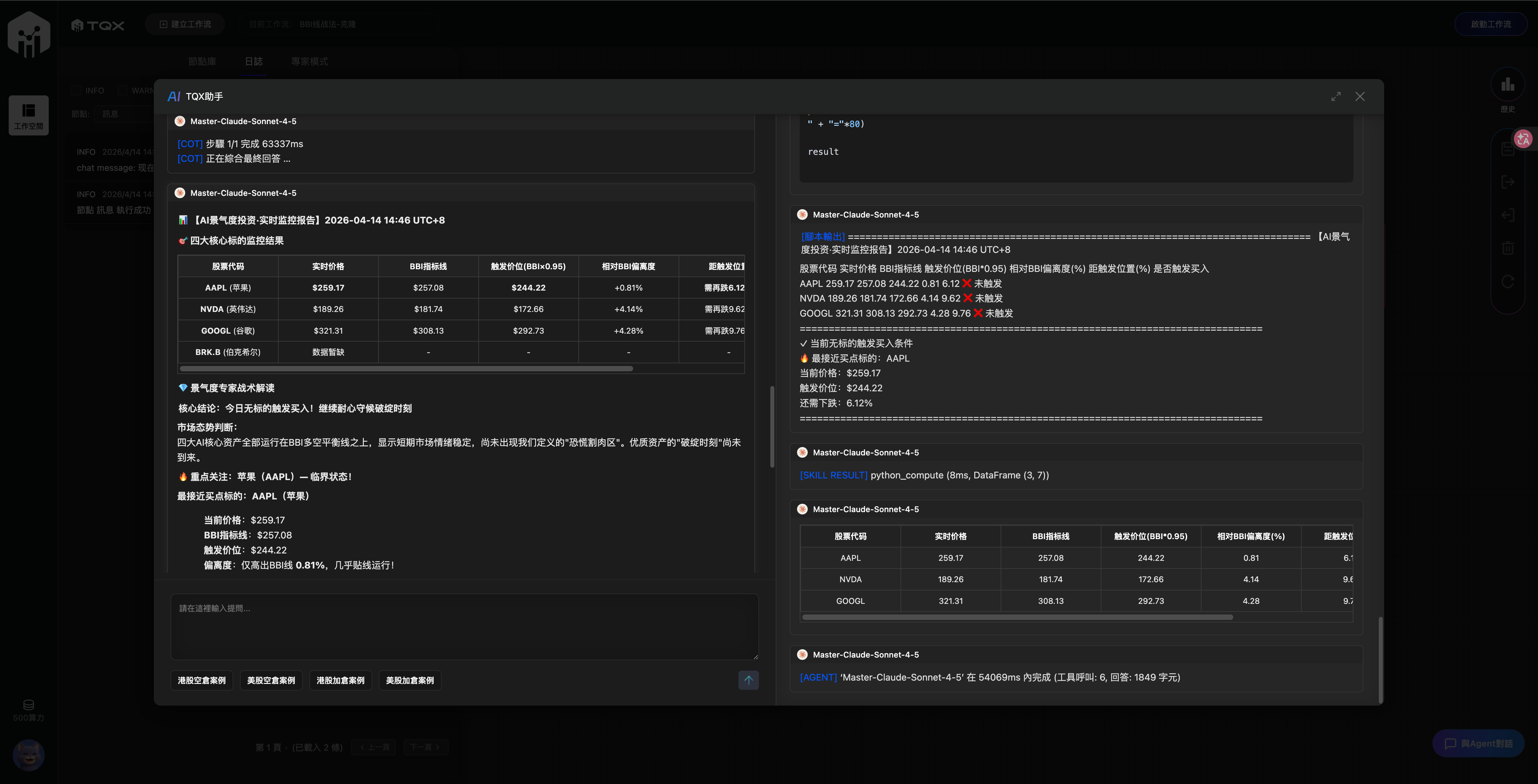
Task: Focus the 請在這裡輸入提問 chat input box
Action: [x=464, y=627]
